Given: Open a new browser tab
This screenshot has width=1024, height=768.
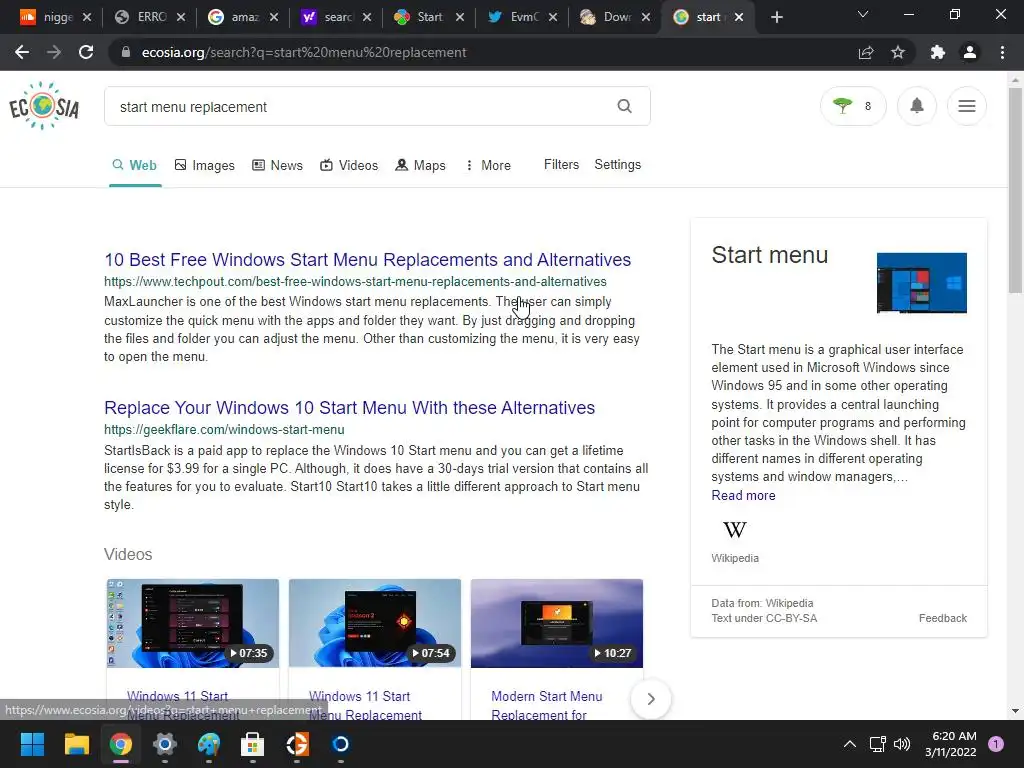Looking at the screenshot, I should tap(776, 17).
